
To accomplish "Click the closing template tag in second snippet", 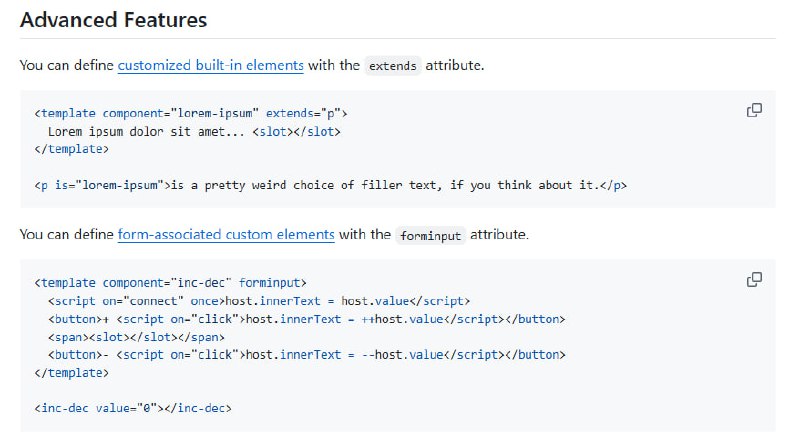I will click(70, 372).
